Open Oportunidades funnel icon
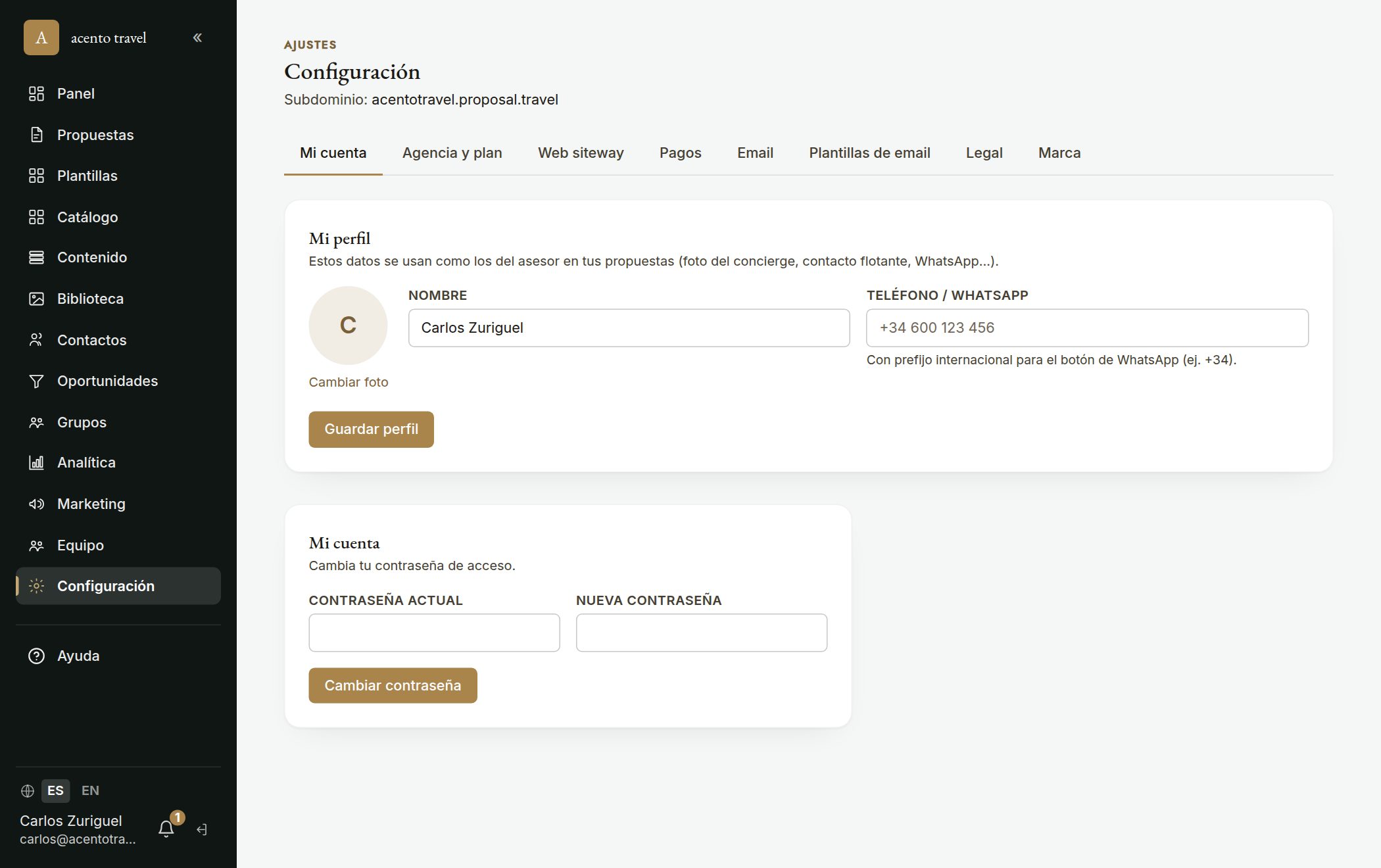The width and height of the screenshot is (1381, 868). pos(37,381)
